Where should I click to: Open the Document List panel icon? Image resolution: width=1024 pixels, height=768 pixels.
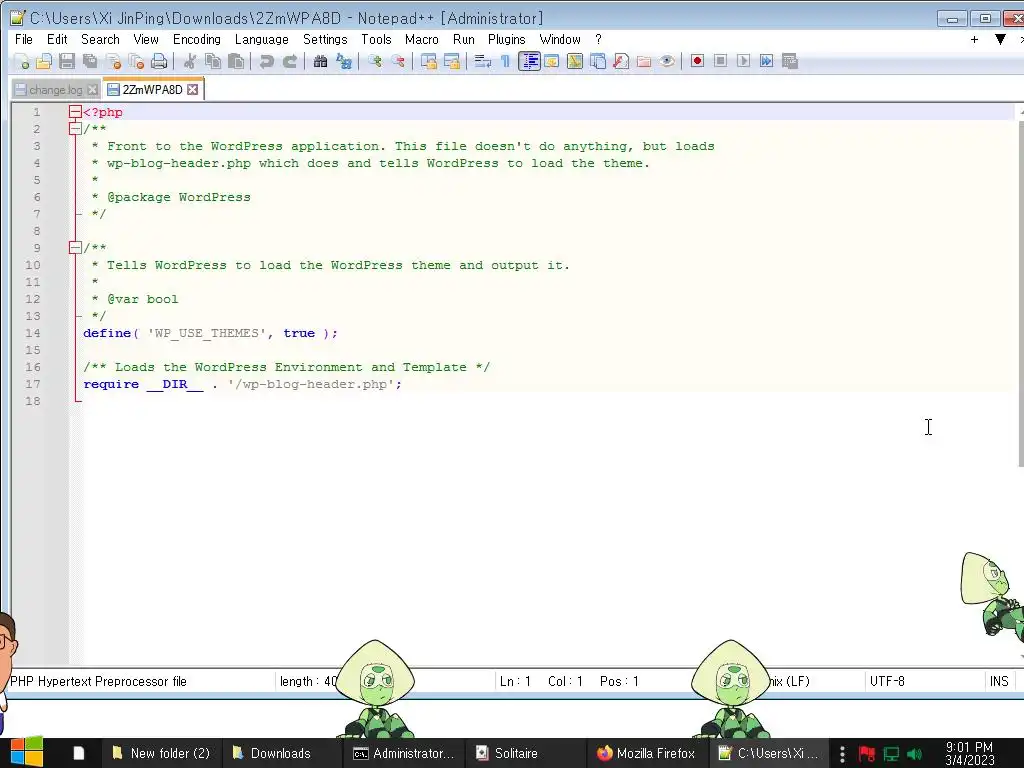pos(598,61)
